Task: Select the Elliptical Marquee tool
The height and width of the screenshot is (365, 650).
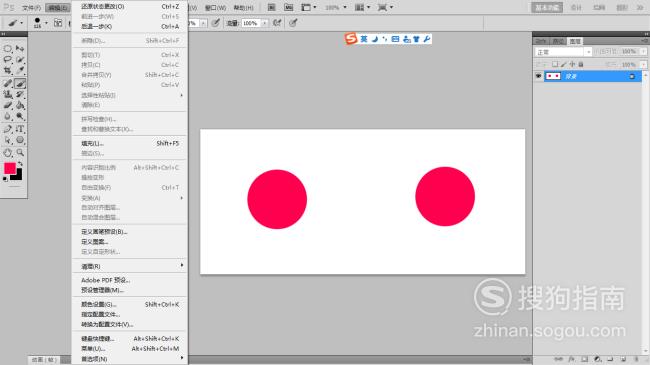Action: [8, 49]
